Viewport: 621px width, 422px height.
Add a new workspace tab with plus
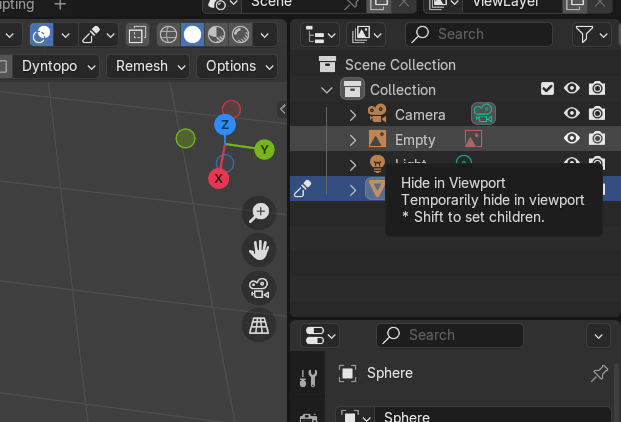point(60,5)
